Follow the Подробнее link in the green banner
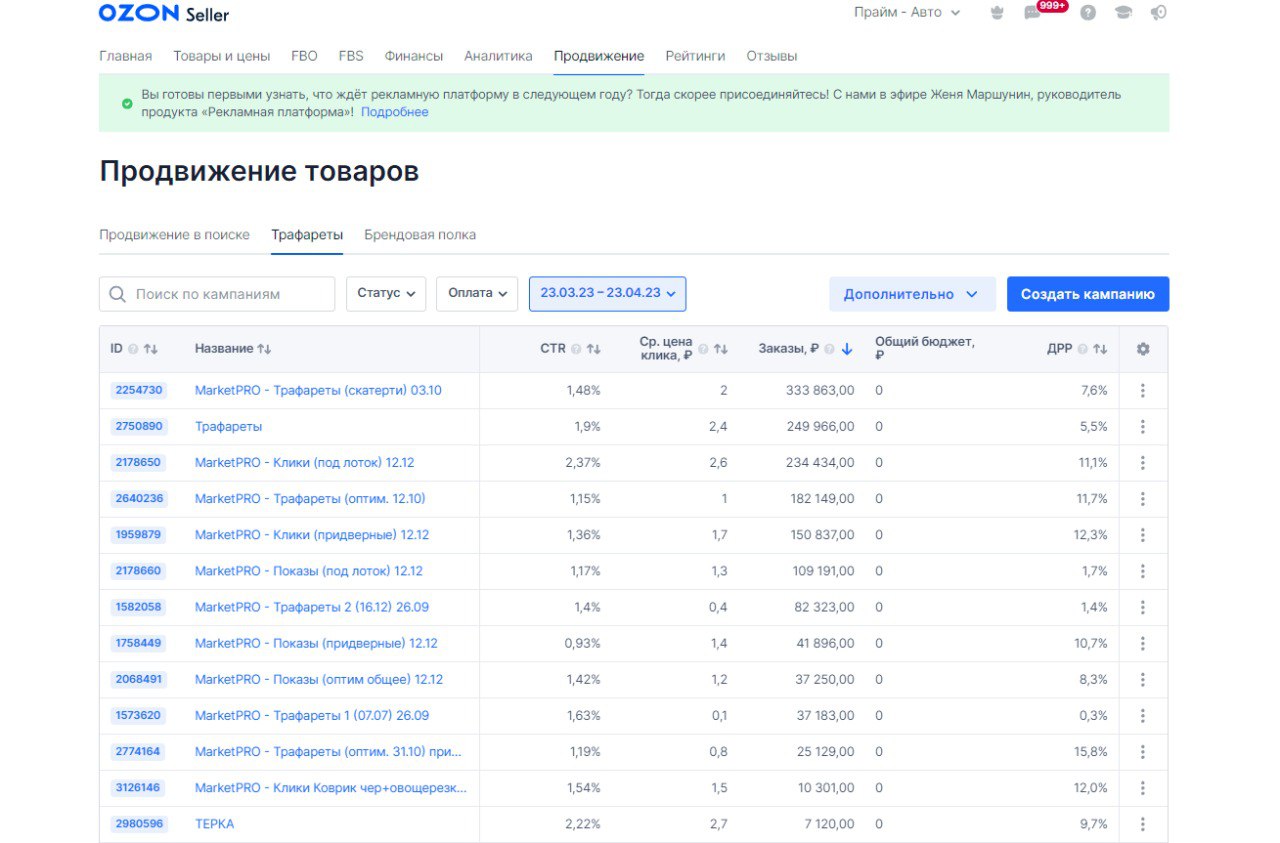 (395, 112)
